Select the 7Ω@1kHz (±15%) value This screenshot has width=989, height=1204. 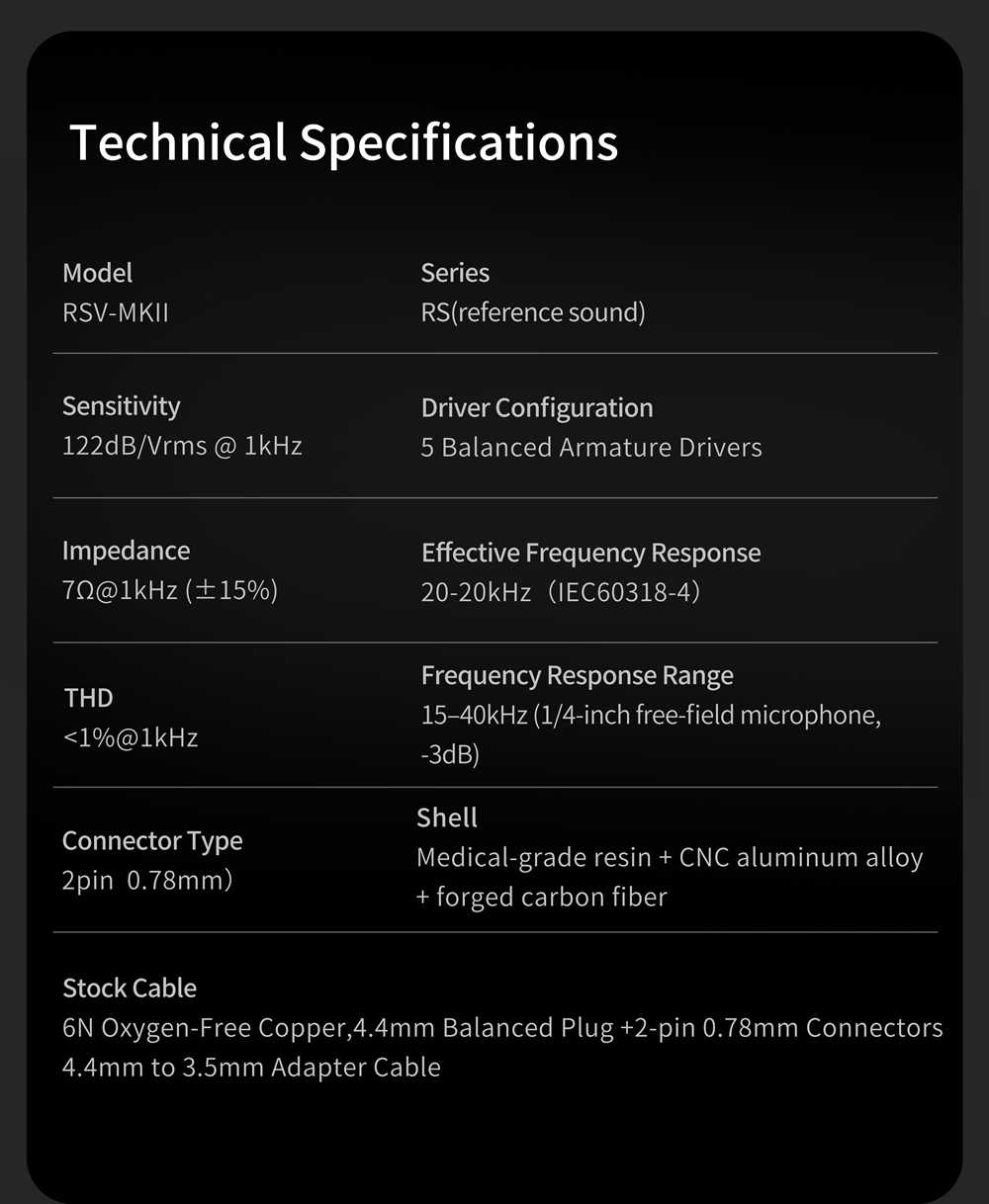pyautogui.click(x=170, y=591)
